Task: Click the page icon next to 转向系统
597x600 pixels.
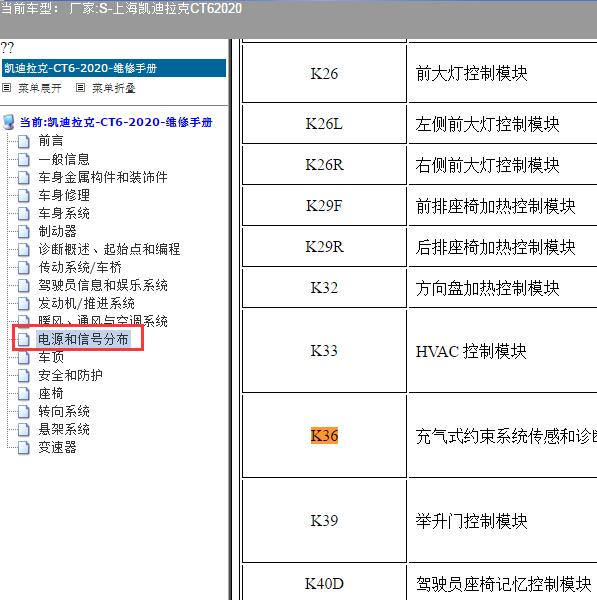Action: [x=24, y=411]
